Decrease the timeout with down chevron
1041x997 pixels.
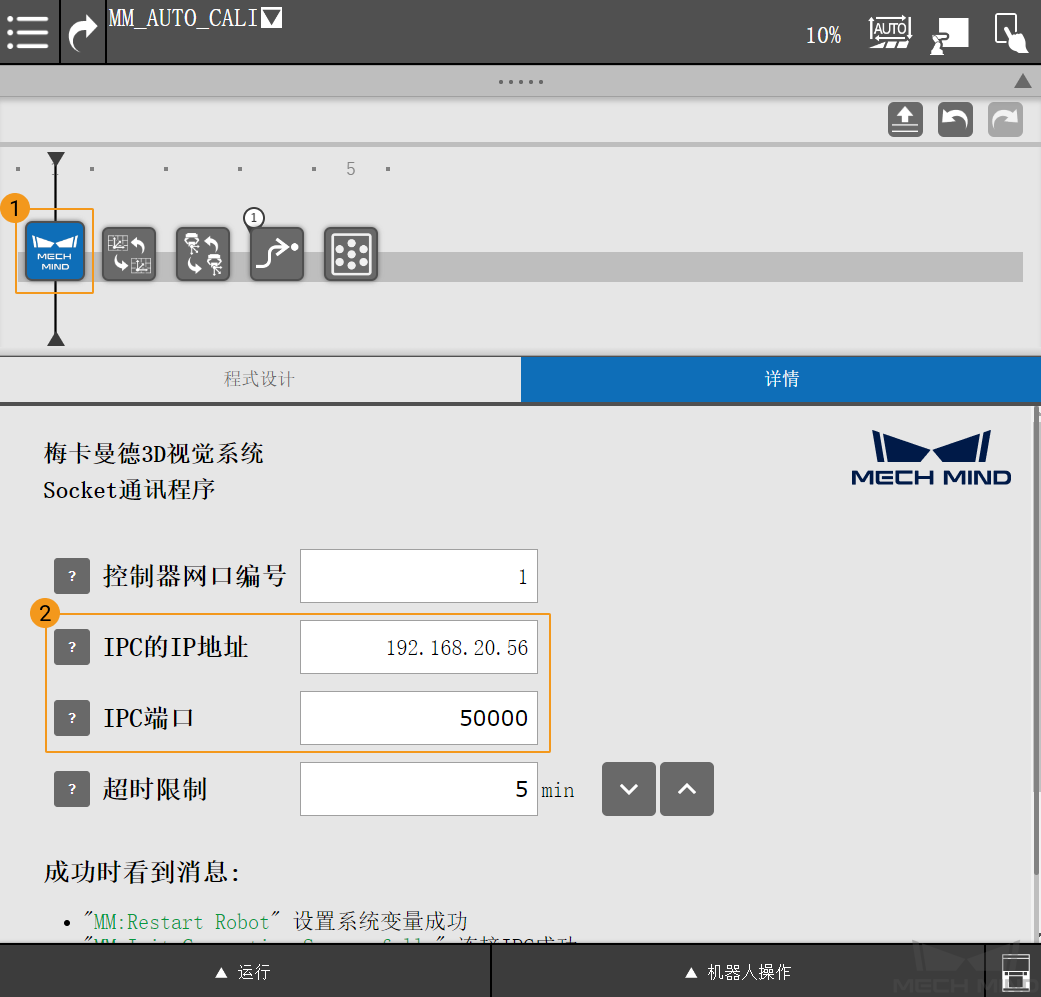[x=629, y=789]
